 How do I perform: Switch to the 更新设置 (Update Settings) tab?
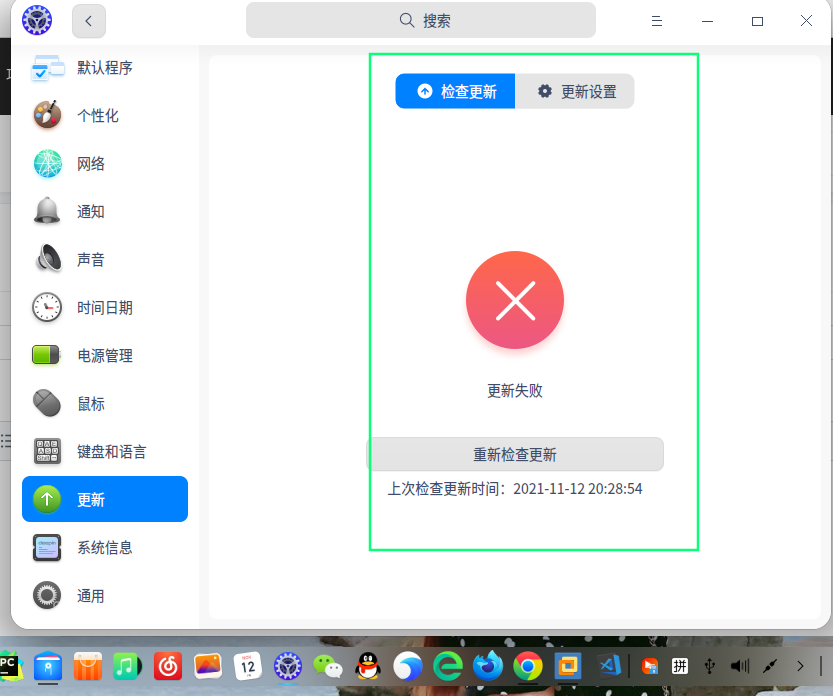pos(575,90)
